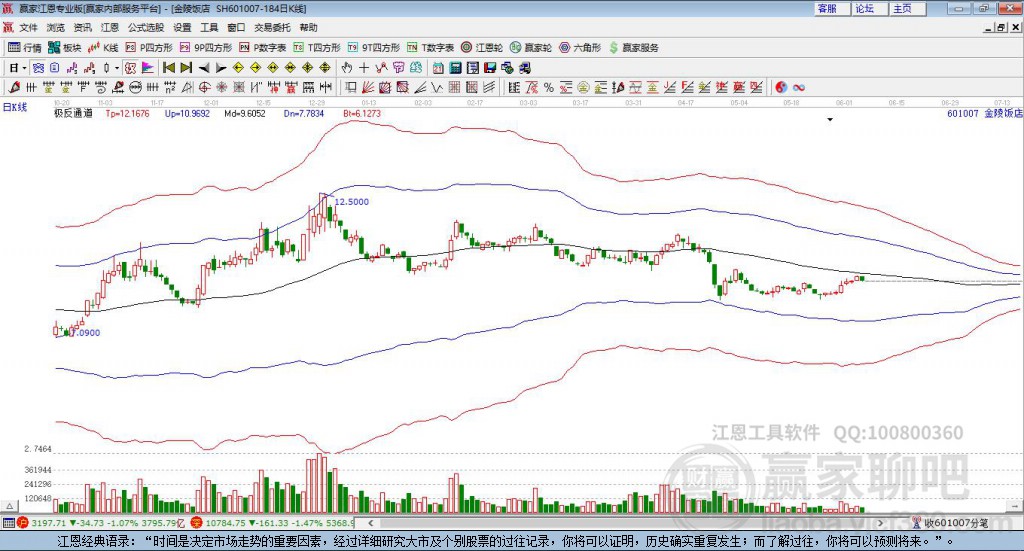The width and height of the screenshot is (1024, 551).
Task: Click the 12.5000 high price label
Action: click(x=351, y=202)
